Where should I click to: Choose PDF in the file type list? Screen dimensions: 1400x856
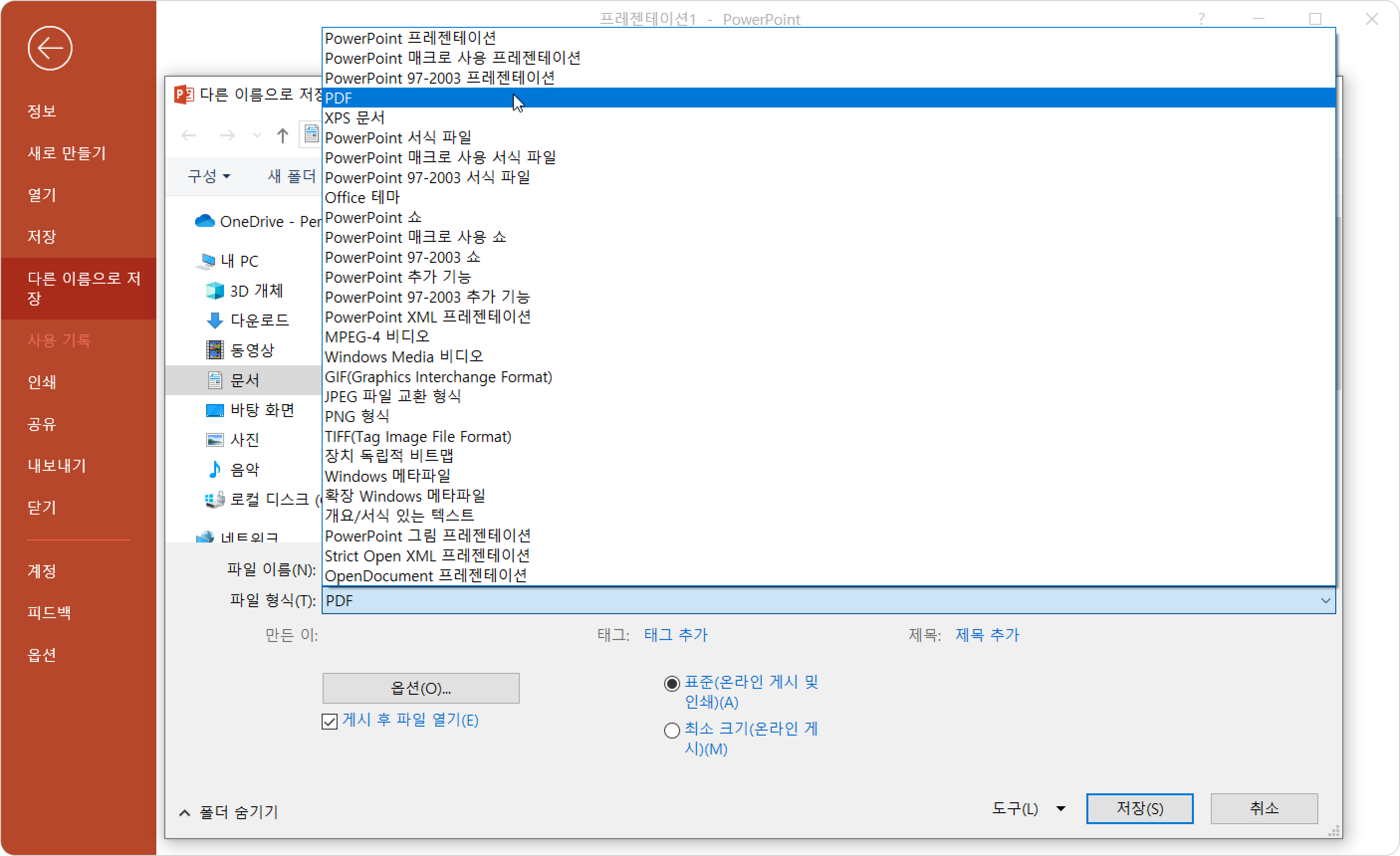828,98
